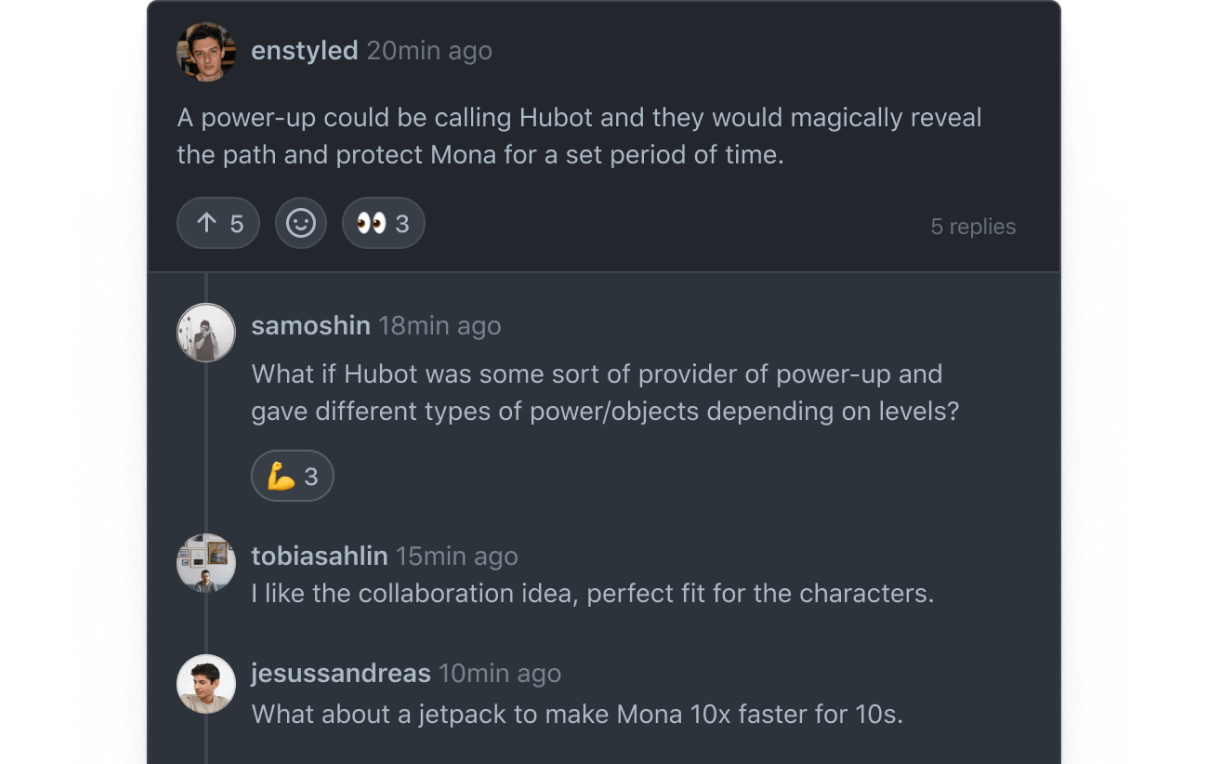Open jesussandreas's profile avatar
The width and height of the screenshot is (1208, 764).
[x=206, y=684]
